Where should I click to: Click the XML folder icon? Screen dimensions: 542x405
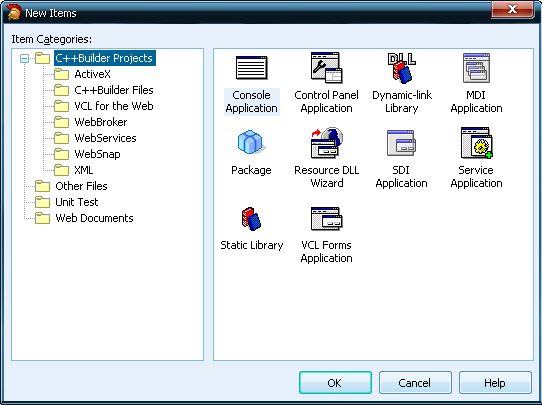62,170
